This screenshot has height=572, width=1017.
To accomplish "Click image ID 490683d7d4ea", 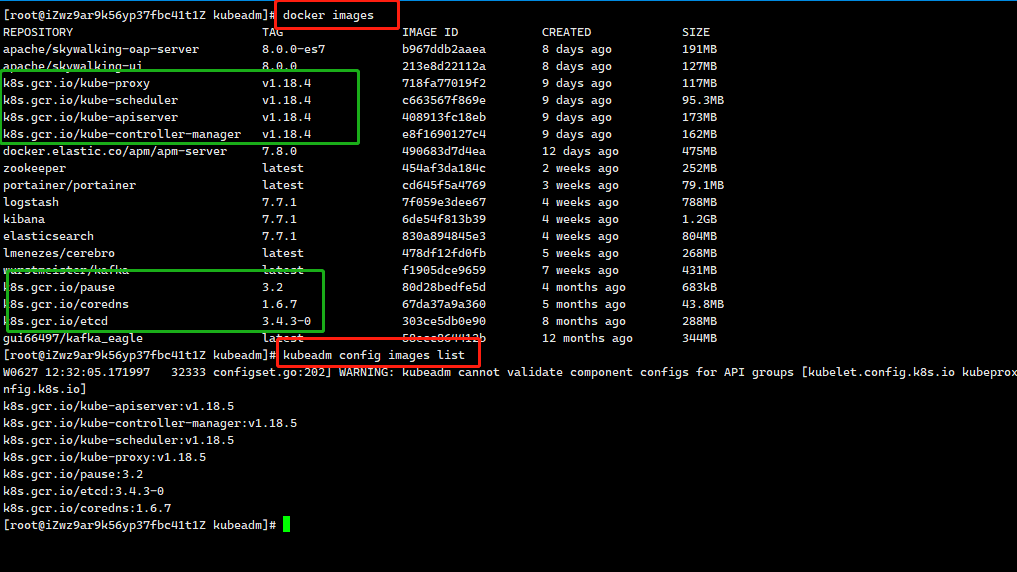I will [x=444, y=151].
